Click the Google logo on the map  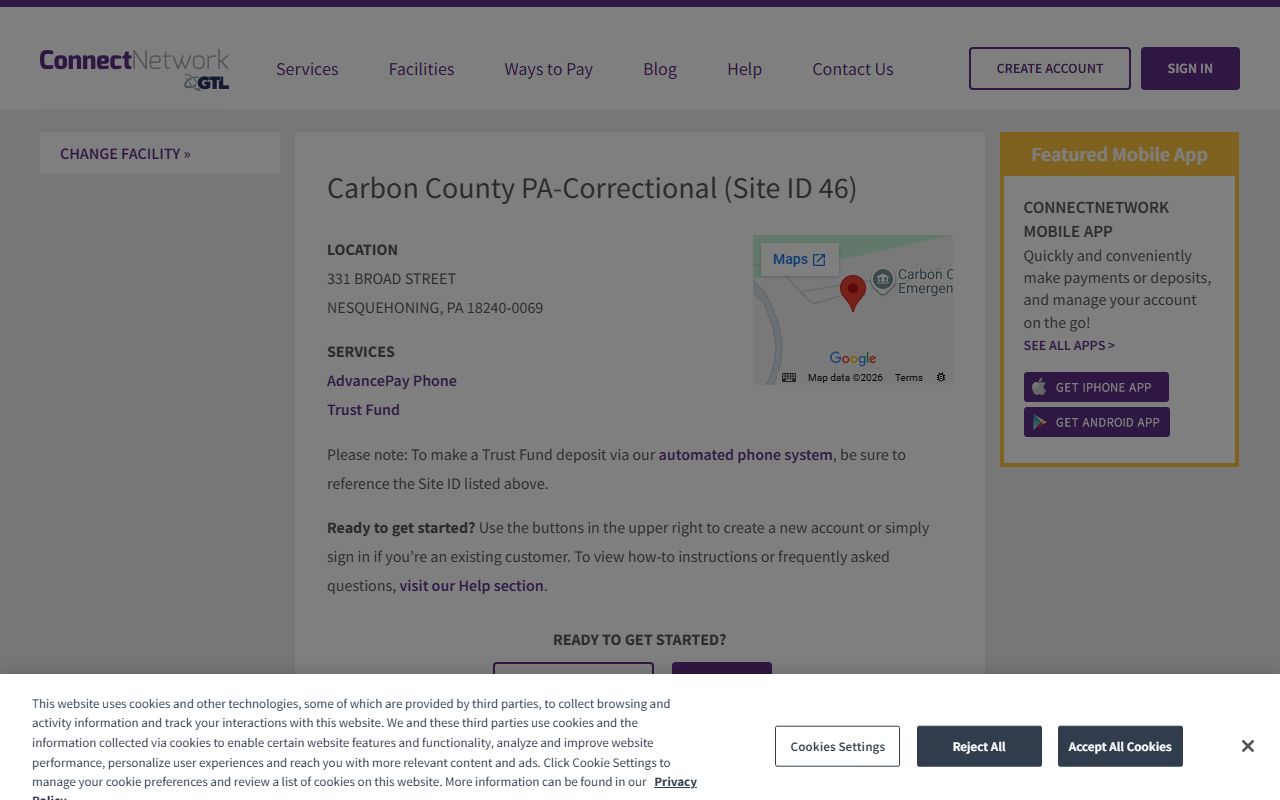coord(853,358)
